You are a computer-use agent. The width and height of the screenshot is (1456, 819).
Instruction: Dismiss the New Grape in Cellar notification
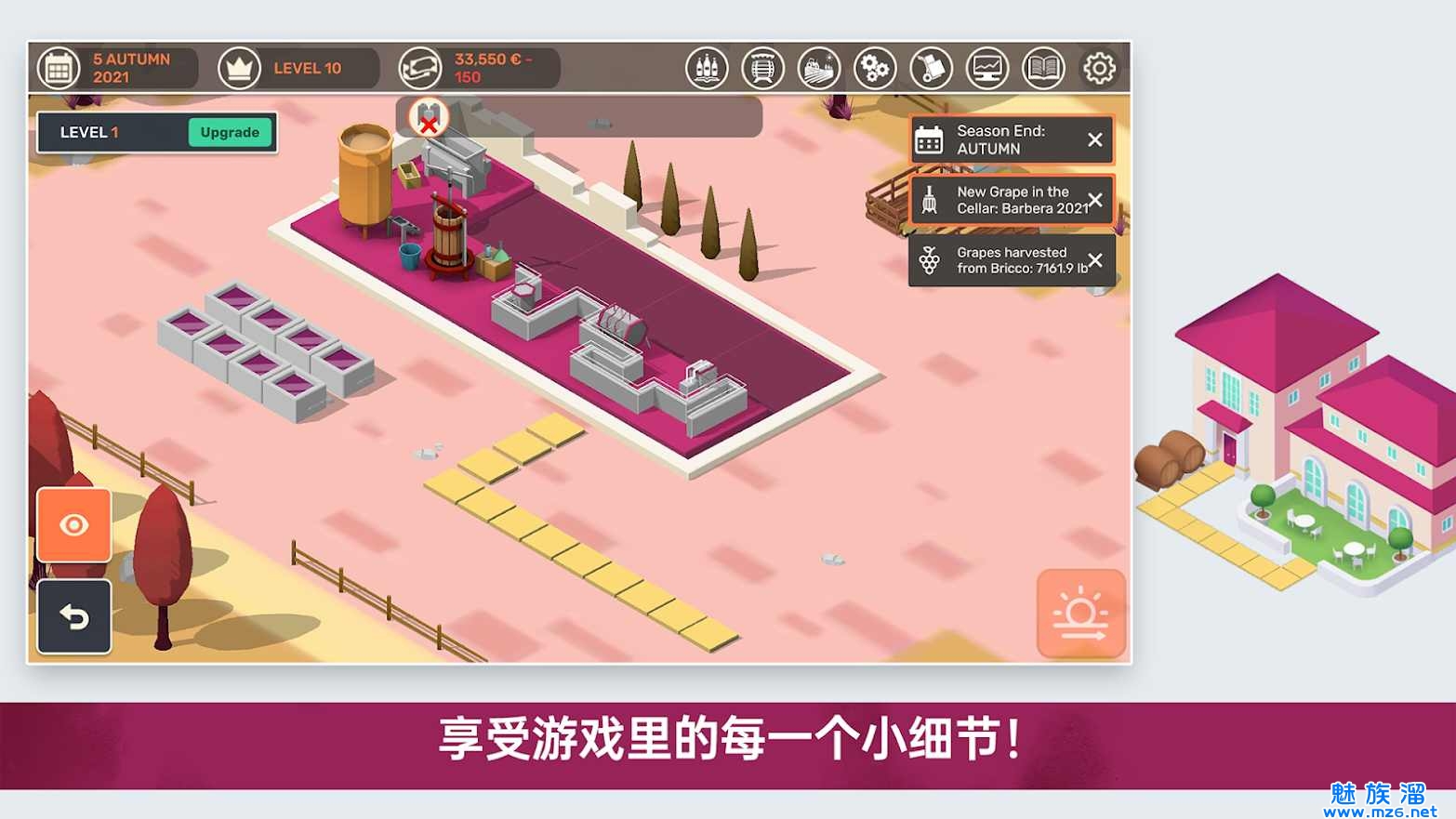[1095, 200]
